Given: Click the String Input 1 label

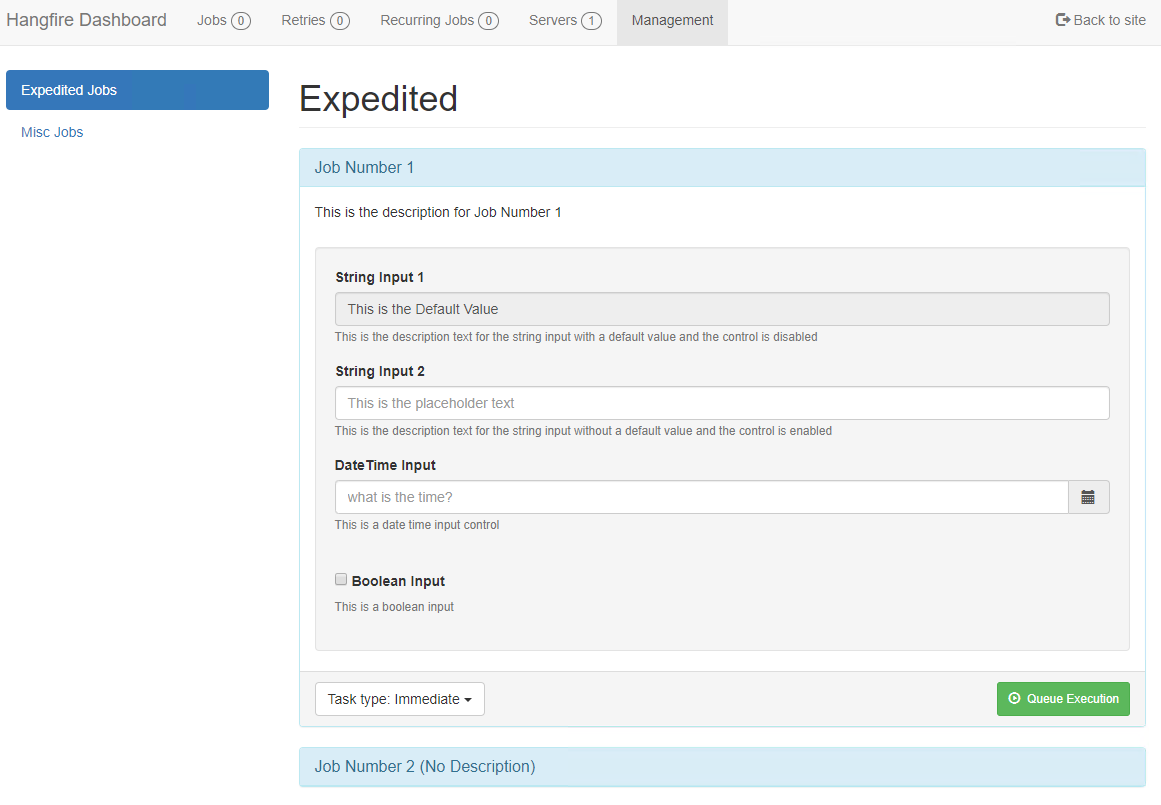Looking at the screenshot, I should point(379,277).
